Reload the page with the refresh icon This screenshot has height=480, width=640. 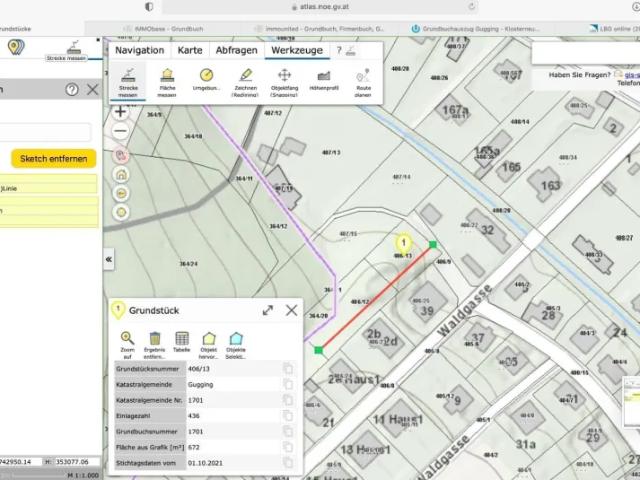[471, 7]
